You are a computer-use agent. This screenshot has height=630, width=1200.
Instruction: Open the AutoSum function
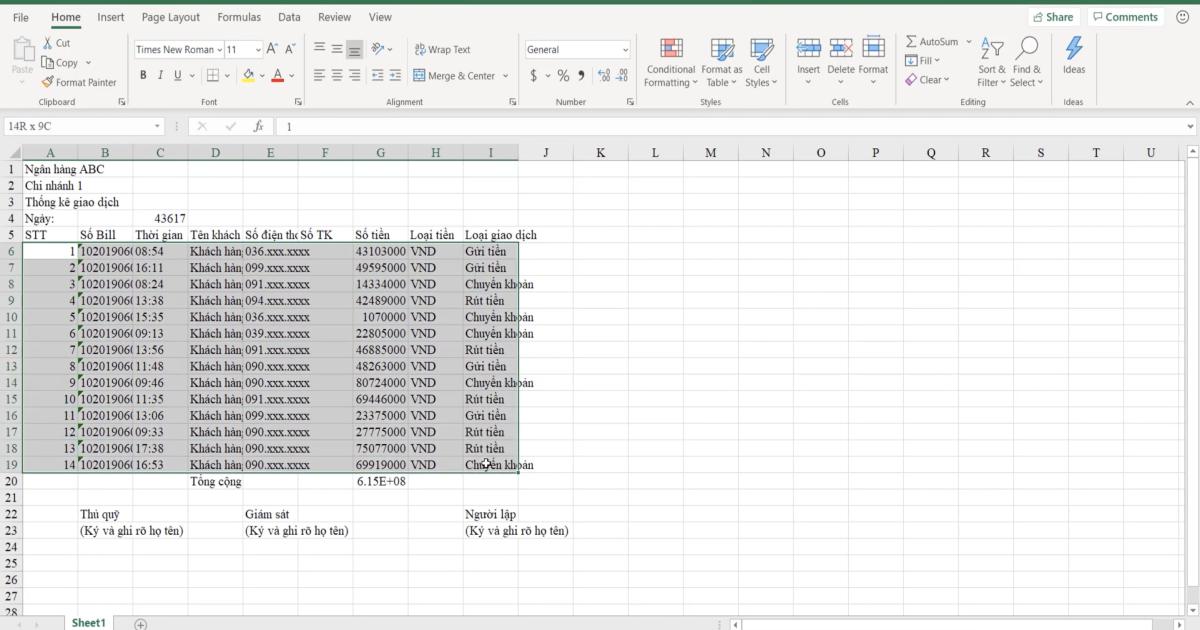coord(934,41)
